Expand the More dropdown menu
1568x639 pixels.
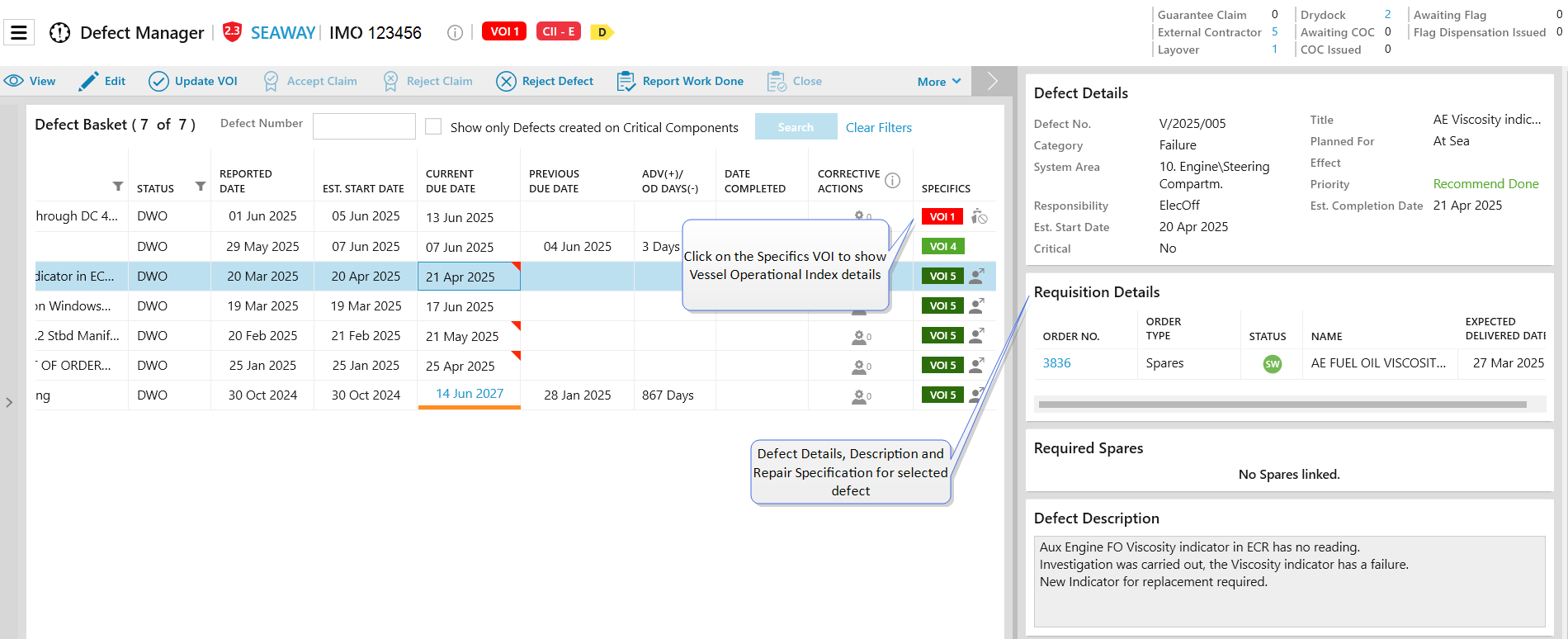(x=939, y=81)
